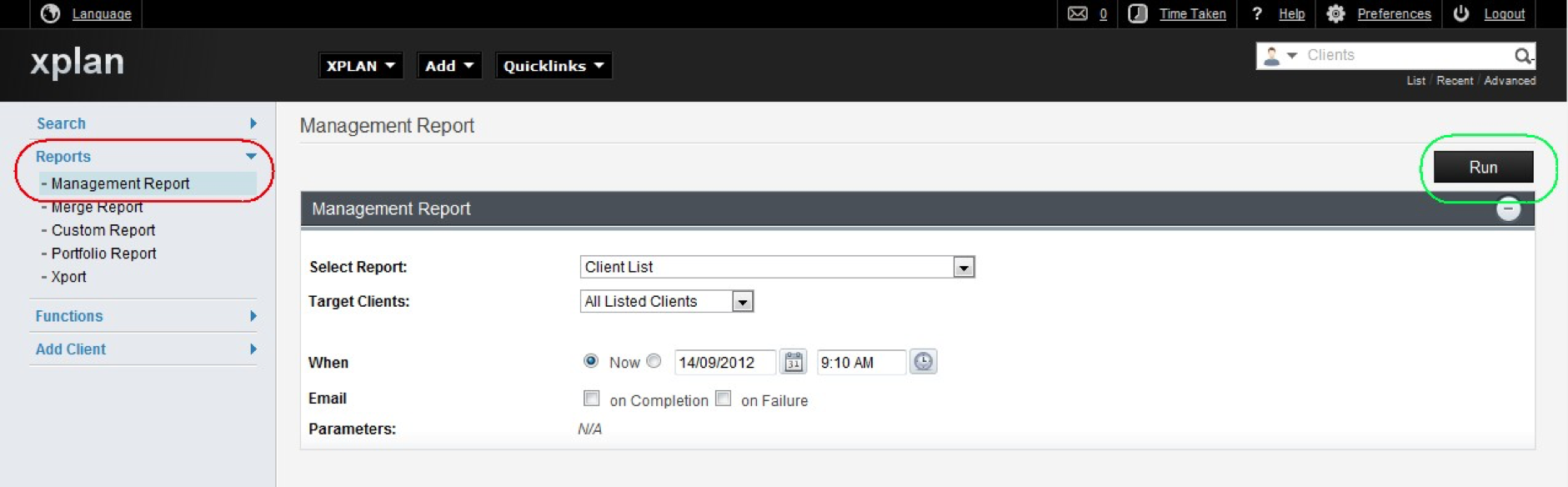Select Custom Report in sidebar

click(103, 230)
